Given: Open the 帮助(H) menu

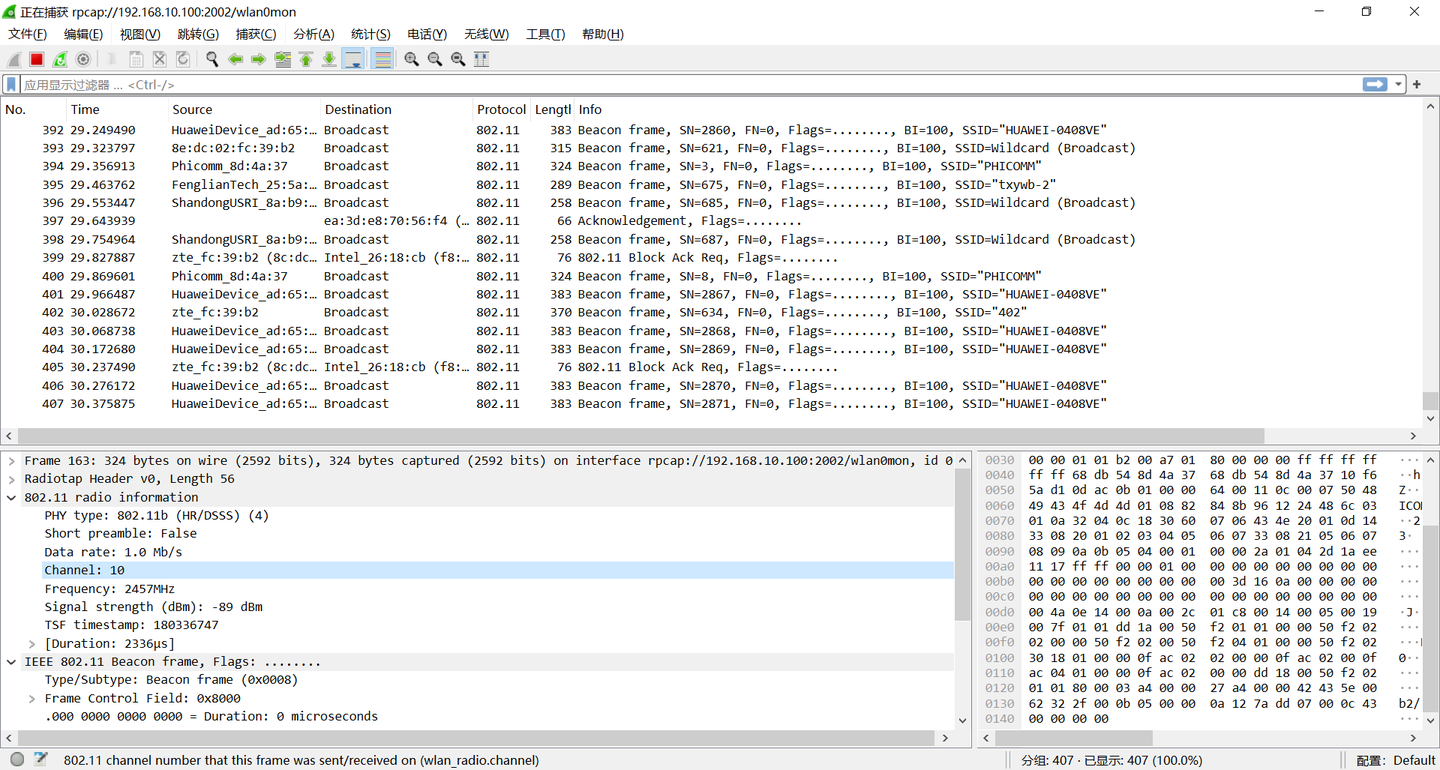Looking at the screenshot, I should [602, 34].
